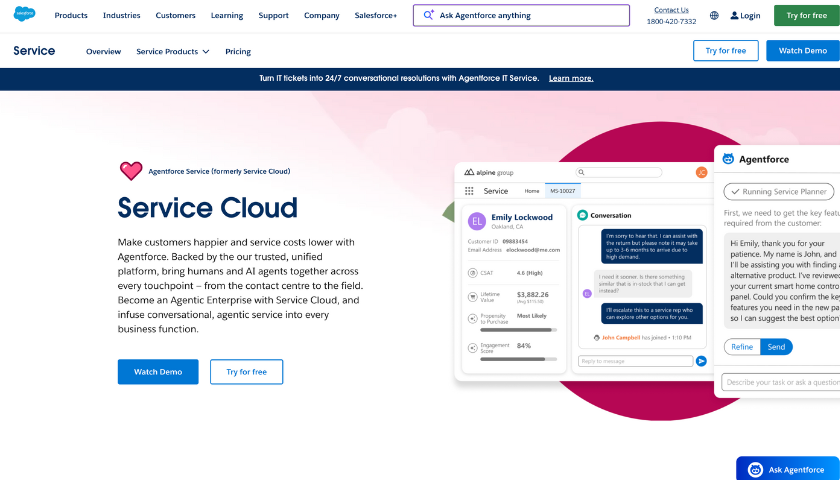Click the Reply to message field

click(635, 361)
